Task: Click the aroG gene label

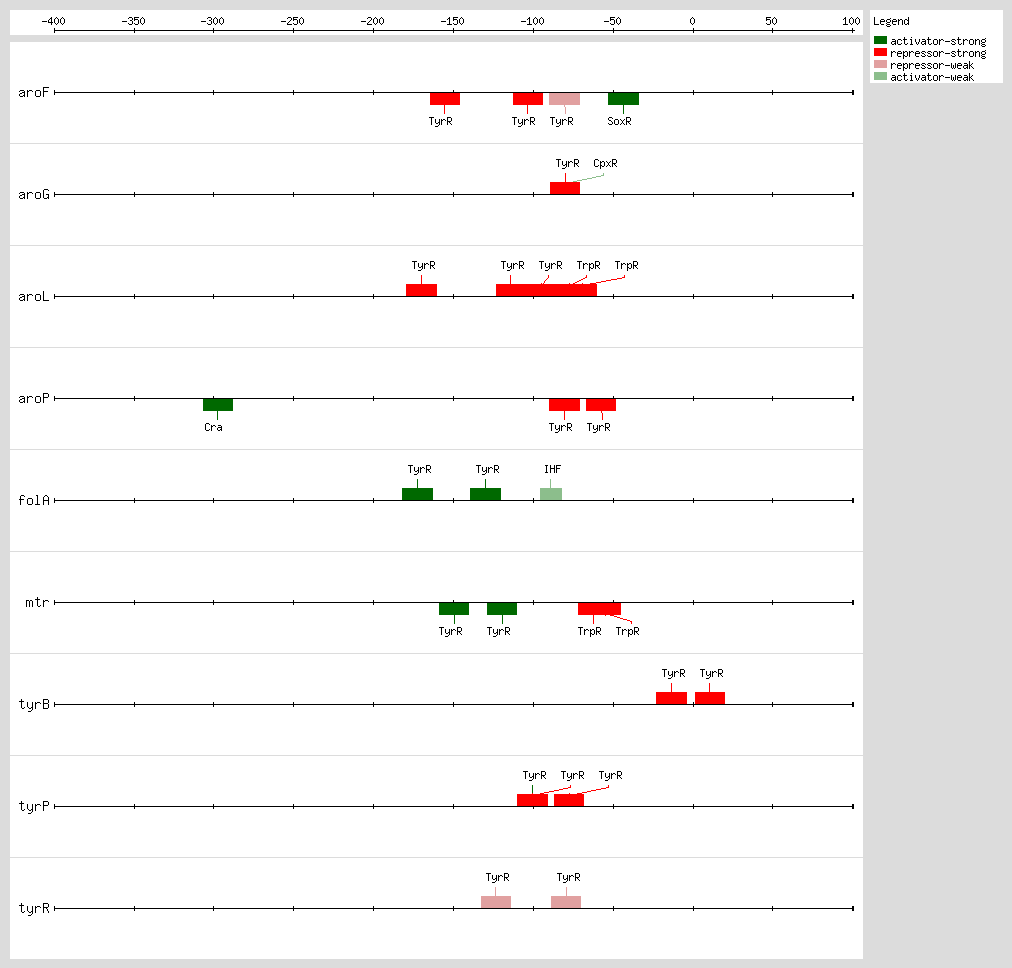Action: (x=34, y=194)
